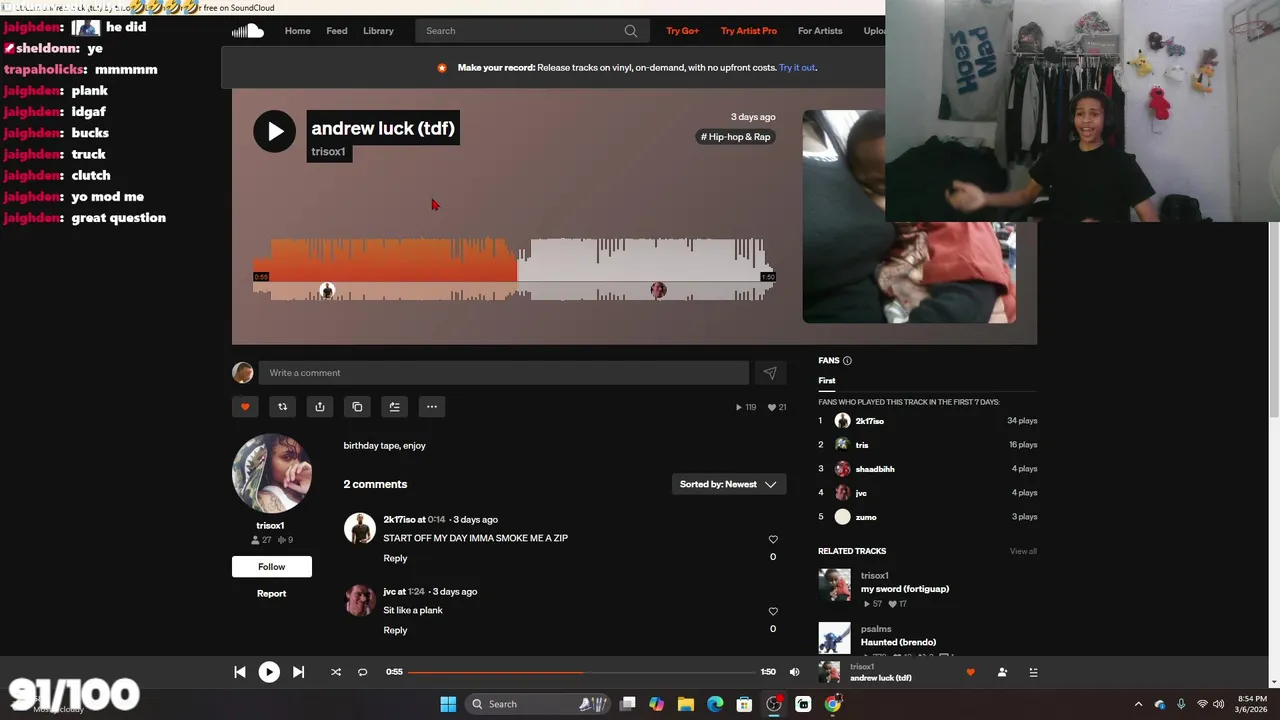The height and width of the screenshot is (720, 1280).
Task: Open fan zumo profile
Action: (x=866, y=517)
